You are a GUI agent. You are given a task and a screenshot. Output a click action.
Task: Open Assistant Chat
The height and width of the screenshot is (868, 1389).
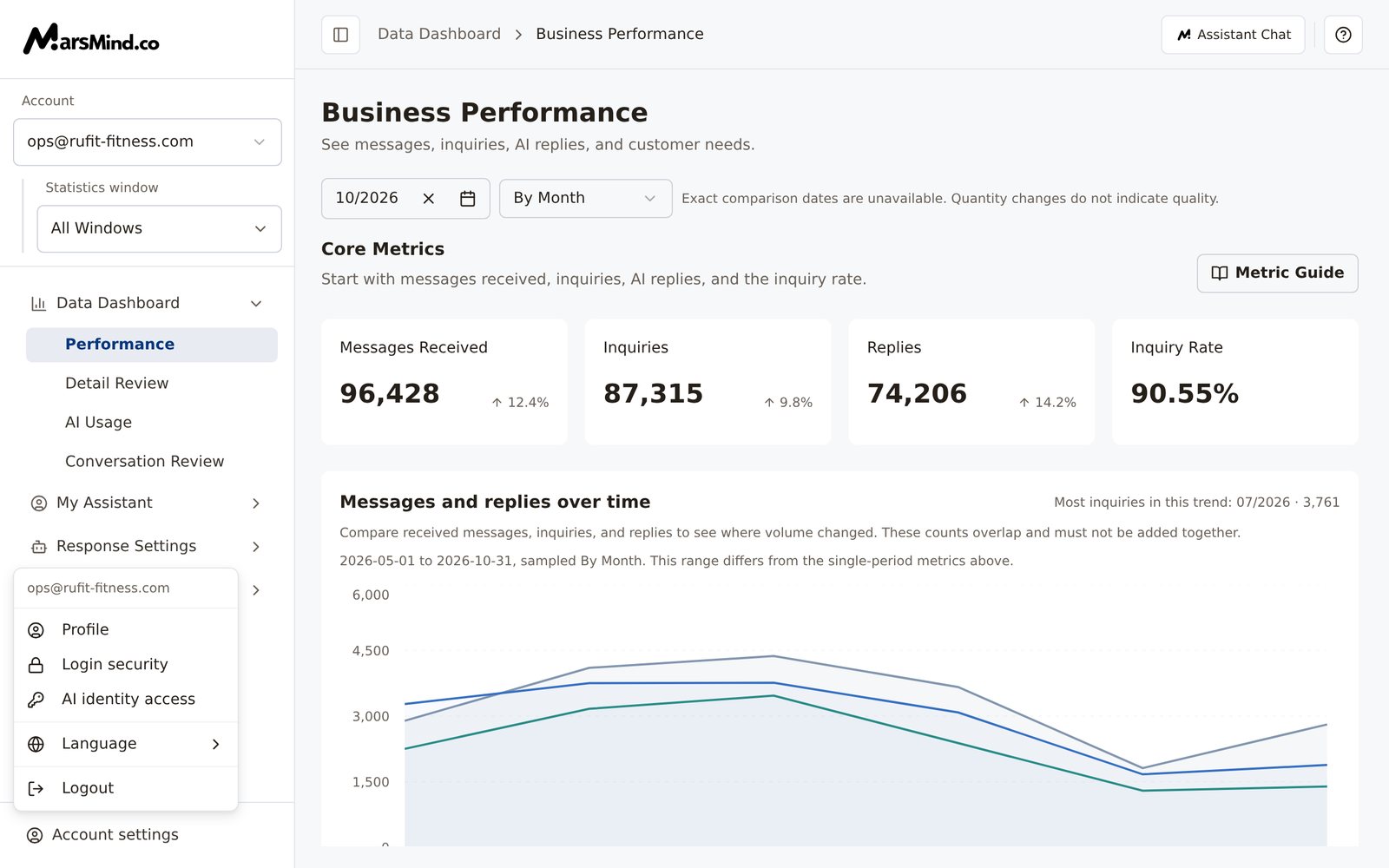[1233, 35]
